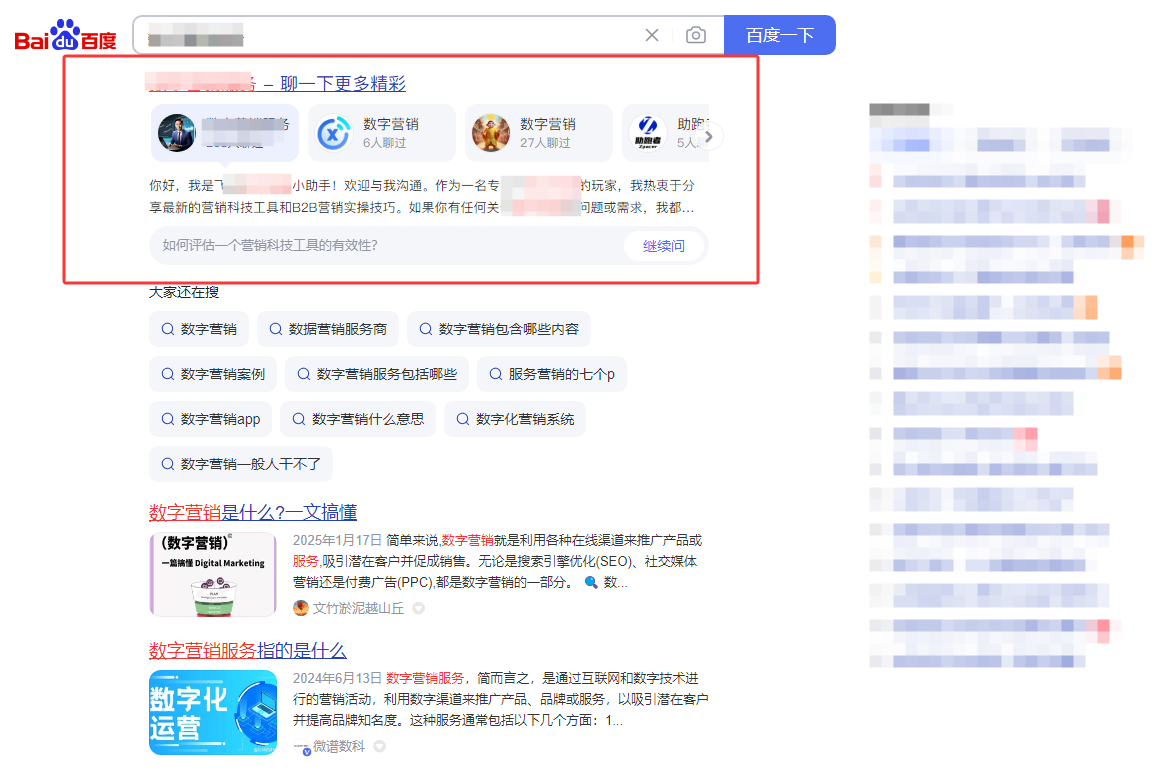Search related term 数字化营销系统
Screen dimensions: 1175x770
(x=516, y=419)
